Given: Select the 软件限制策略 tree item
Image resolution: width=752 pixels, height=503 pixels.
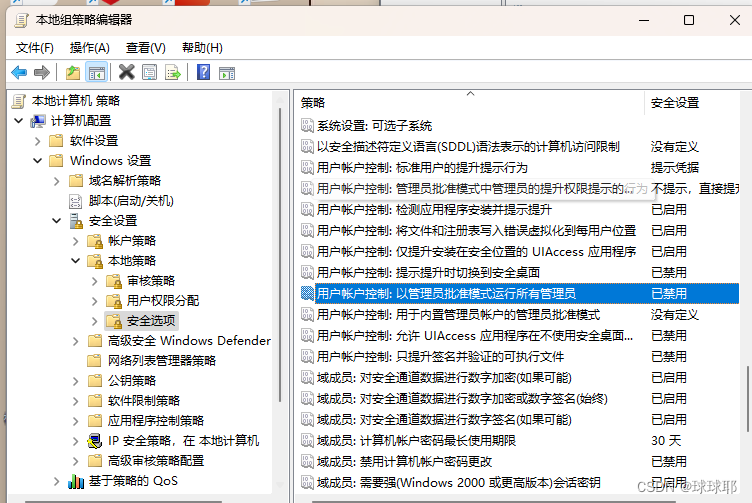Looking at the screenshot, I should (x=144, y=401).
